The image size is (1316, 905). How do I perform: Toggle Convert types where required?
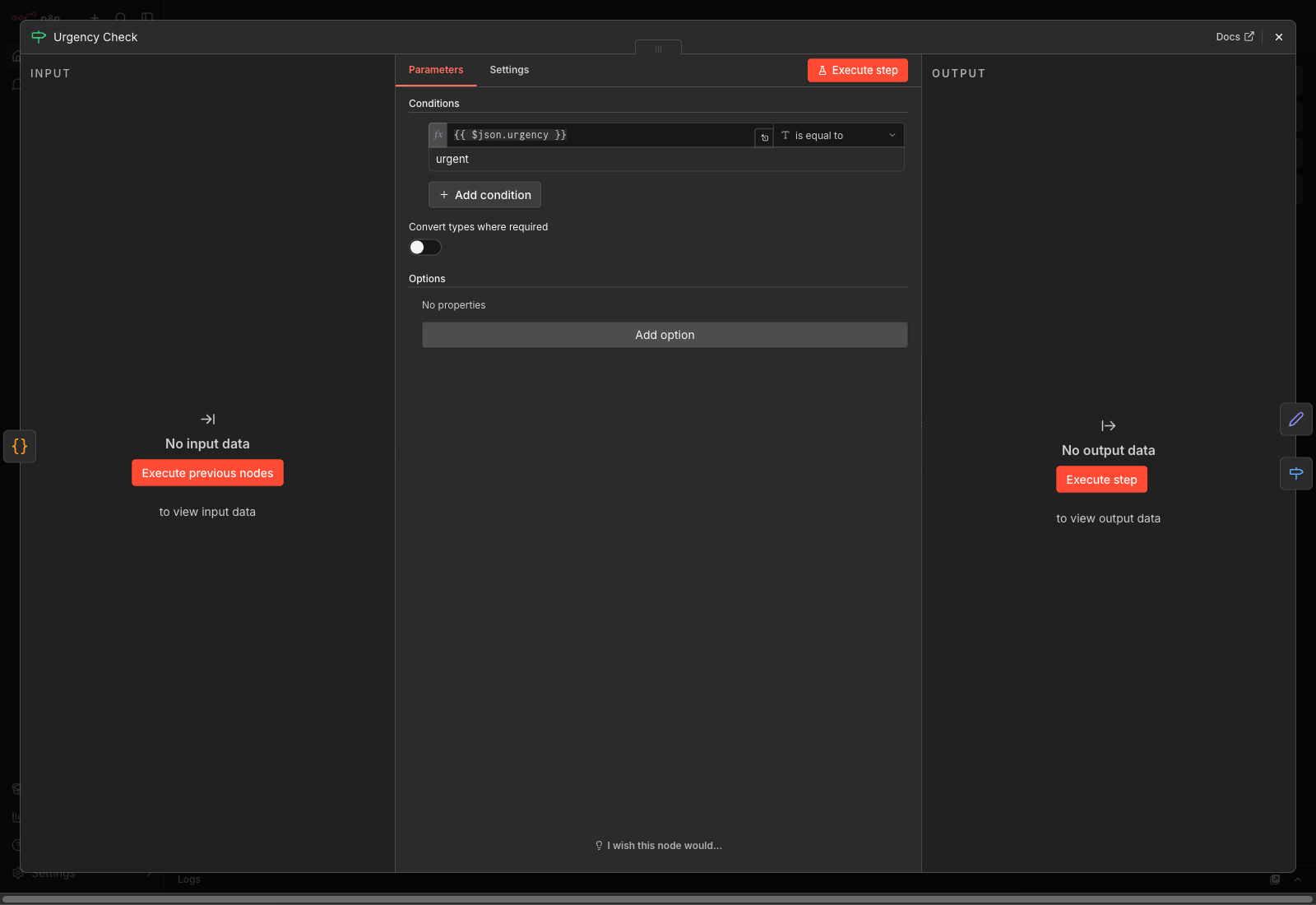coord(425,248)
